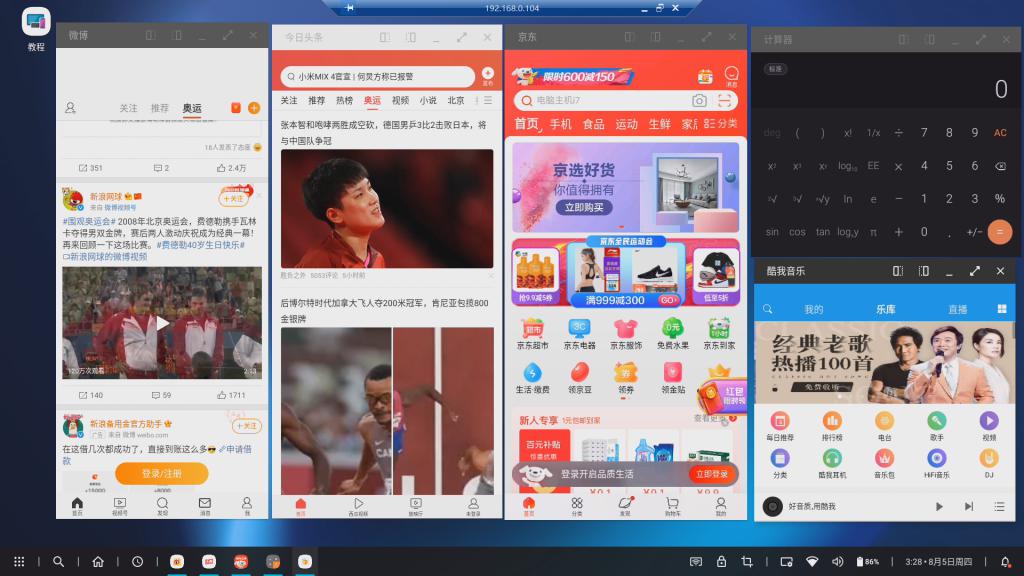The height and width of the screenshot is (576, 1024).
Task: Toggle deg angle mode in 计算器
Action: (772, 133)
